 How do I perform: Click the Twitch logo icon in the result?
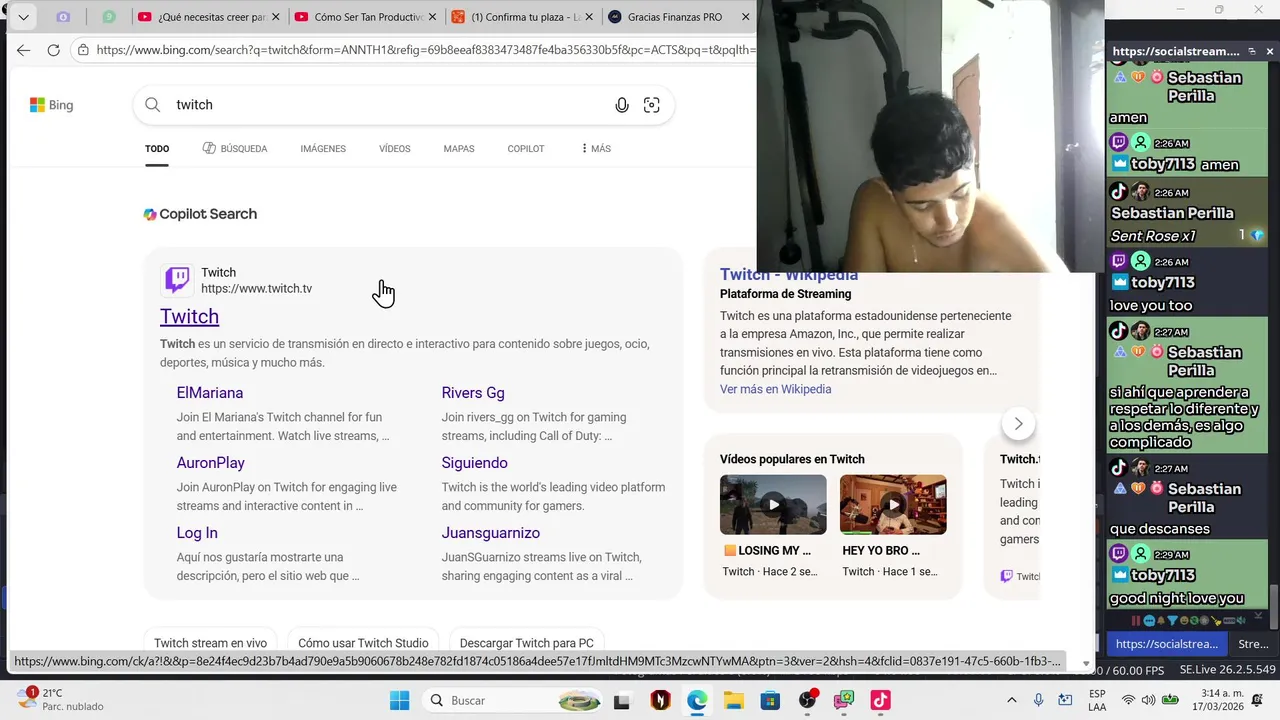tap(177, 280)
